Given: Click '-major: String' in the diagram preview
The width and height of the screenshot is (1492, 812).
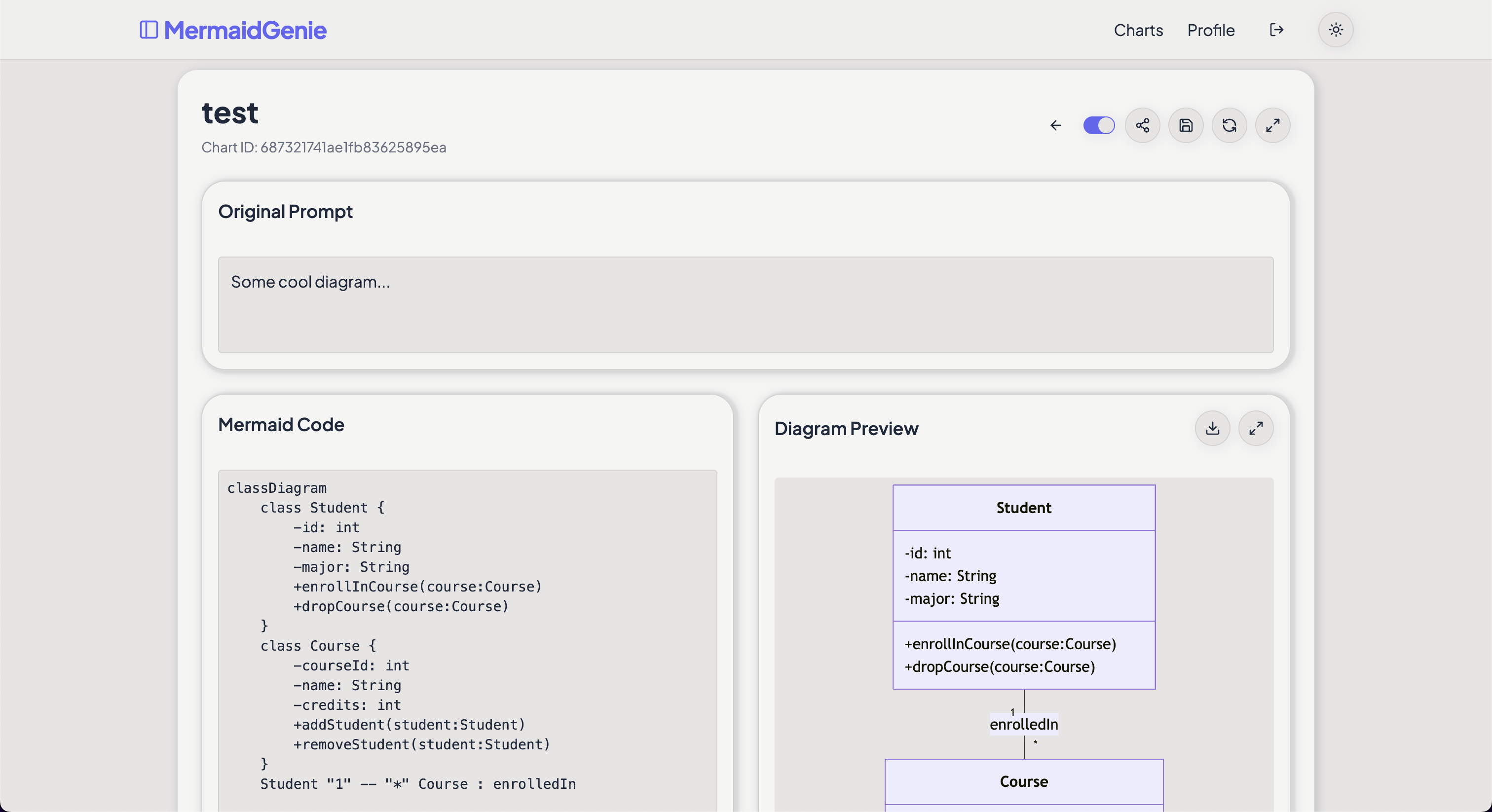Looking at the screenshot, I should [x=952, y=598].
